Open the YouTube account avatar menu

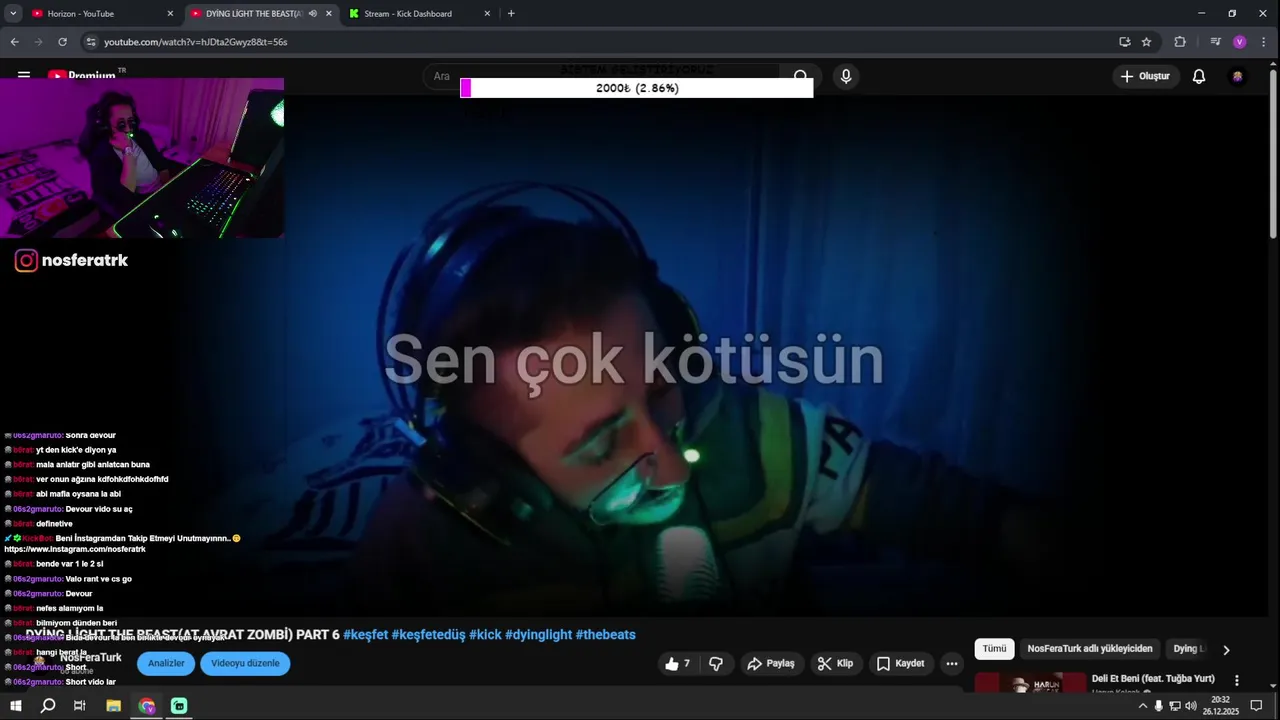click(1238, 76)
